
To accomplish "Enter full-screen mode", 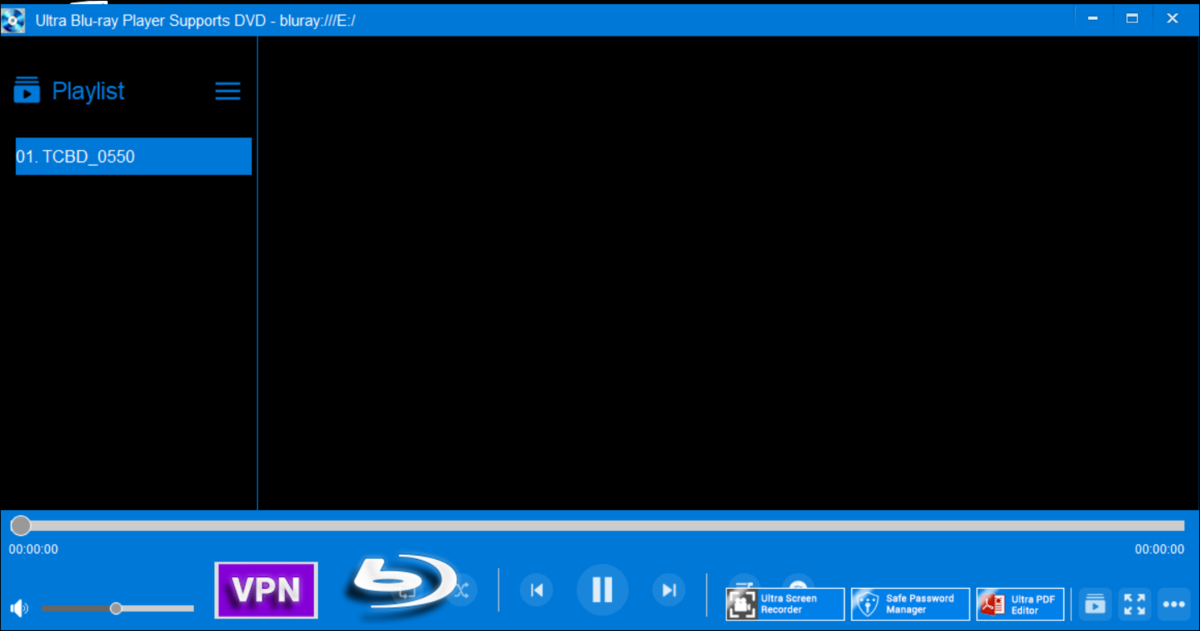I will (x=1135, y=604).
